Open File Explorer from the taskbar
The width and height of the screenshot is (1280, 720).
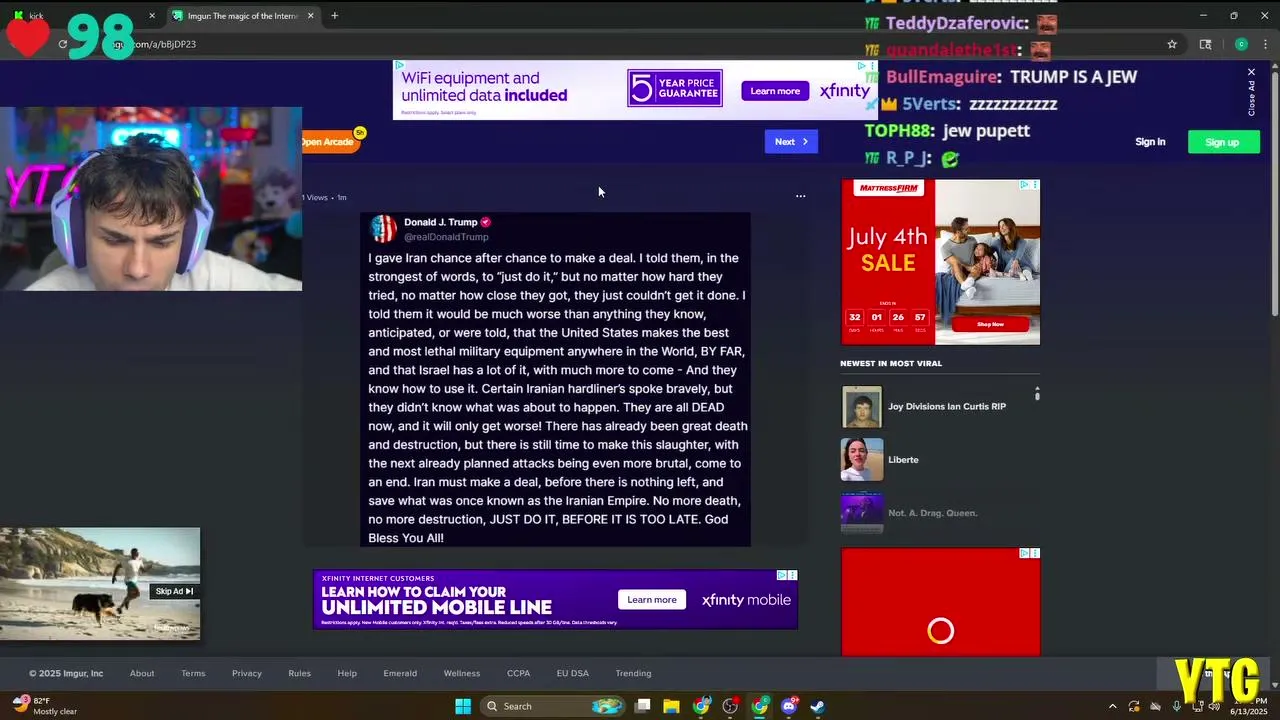672,706
